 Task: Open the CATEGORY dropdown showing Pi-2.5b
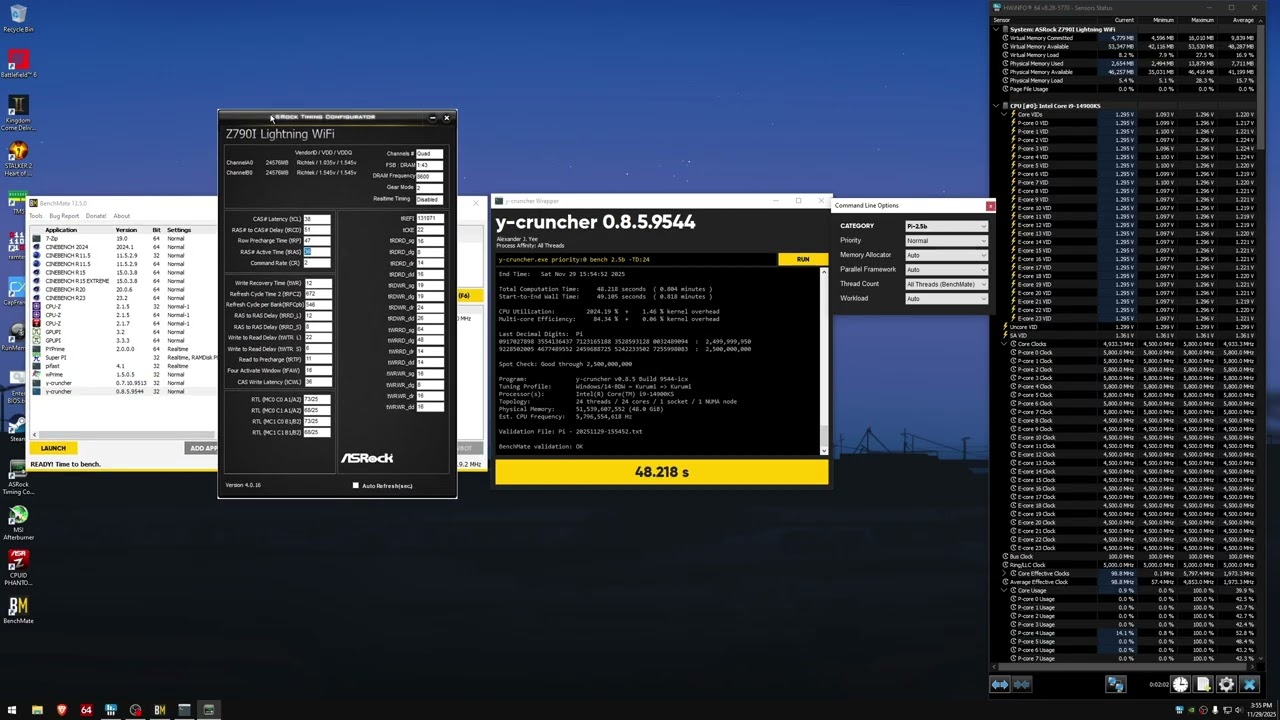pos(946,226)
